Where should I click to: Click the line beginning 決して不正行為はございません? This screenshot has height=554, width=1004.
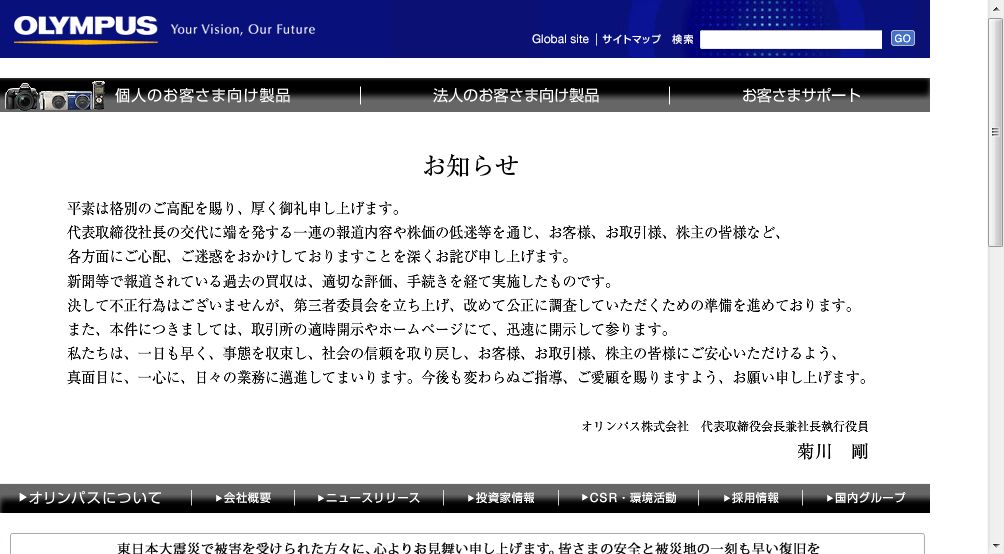[462, 306]
